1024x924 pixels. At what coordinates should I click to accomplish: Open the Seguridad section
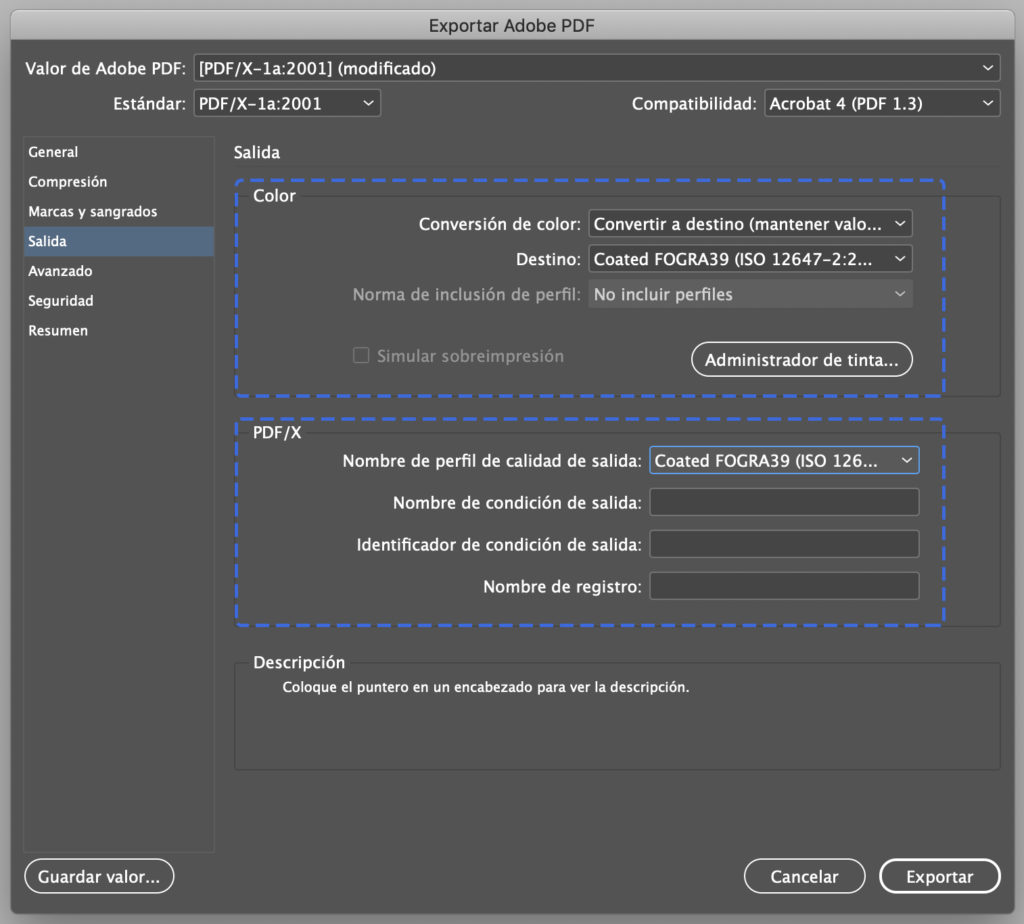119,301
